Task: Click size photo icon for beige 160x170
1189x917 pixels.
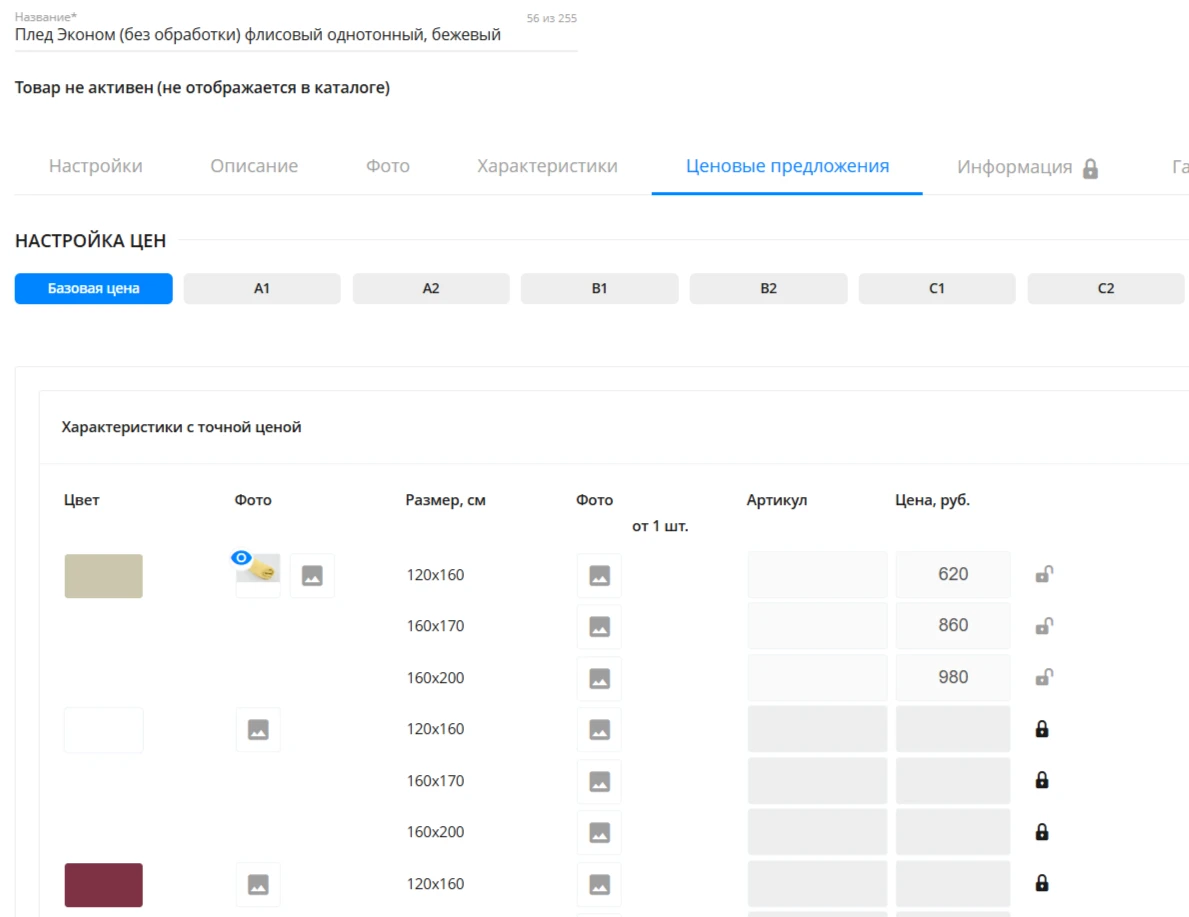Action: tap(599, 627)
